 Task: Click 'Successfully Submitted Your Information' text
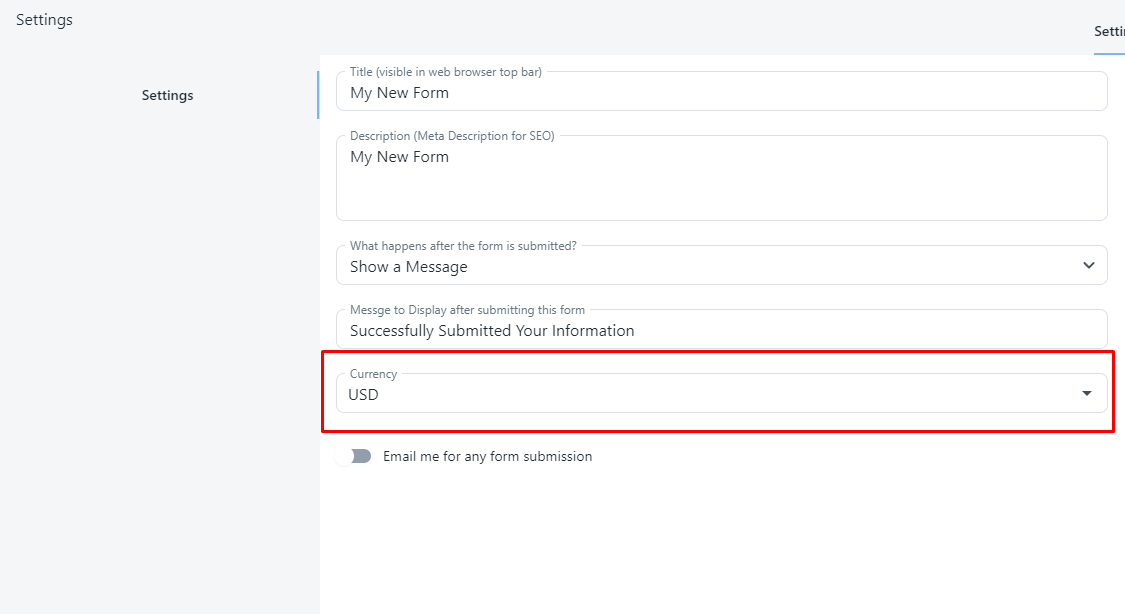tap(492, 330)
